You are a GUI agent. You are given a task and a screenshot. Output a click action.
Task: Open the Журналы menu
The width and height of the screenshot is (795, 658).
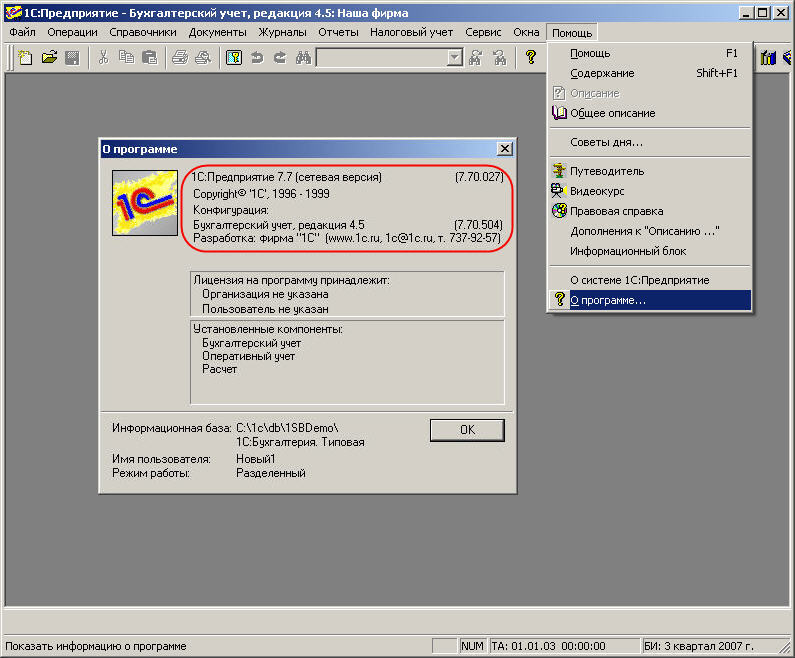coord(282,32)
